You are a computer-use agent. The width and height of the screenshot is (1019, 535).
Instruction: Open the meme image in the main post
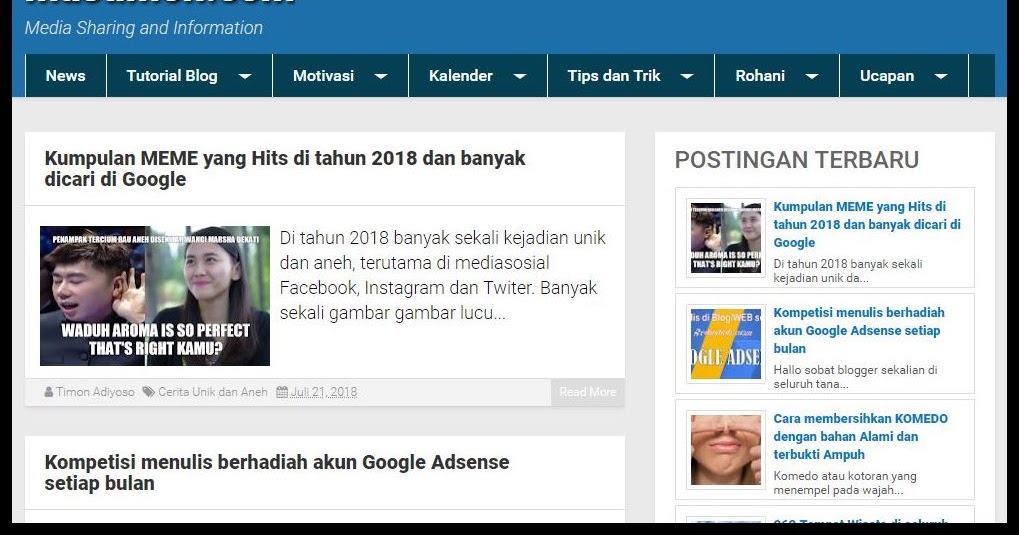point(155,296)
